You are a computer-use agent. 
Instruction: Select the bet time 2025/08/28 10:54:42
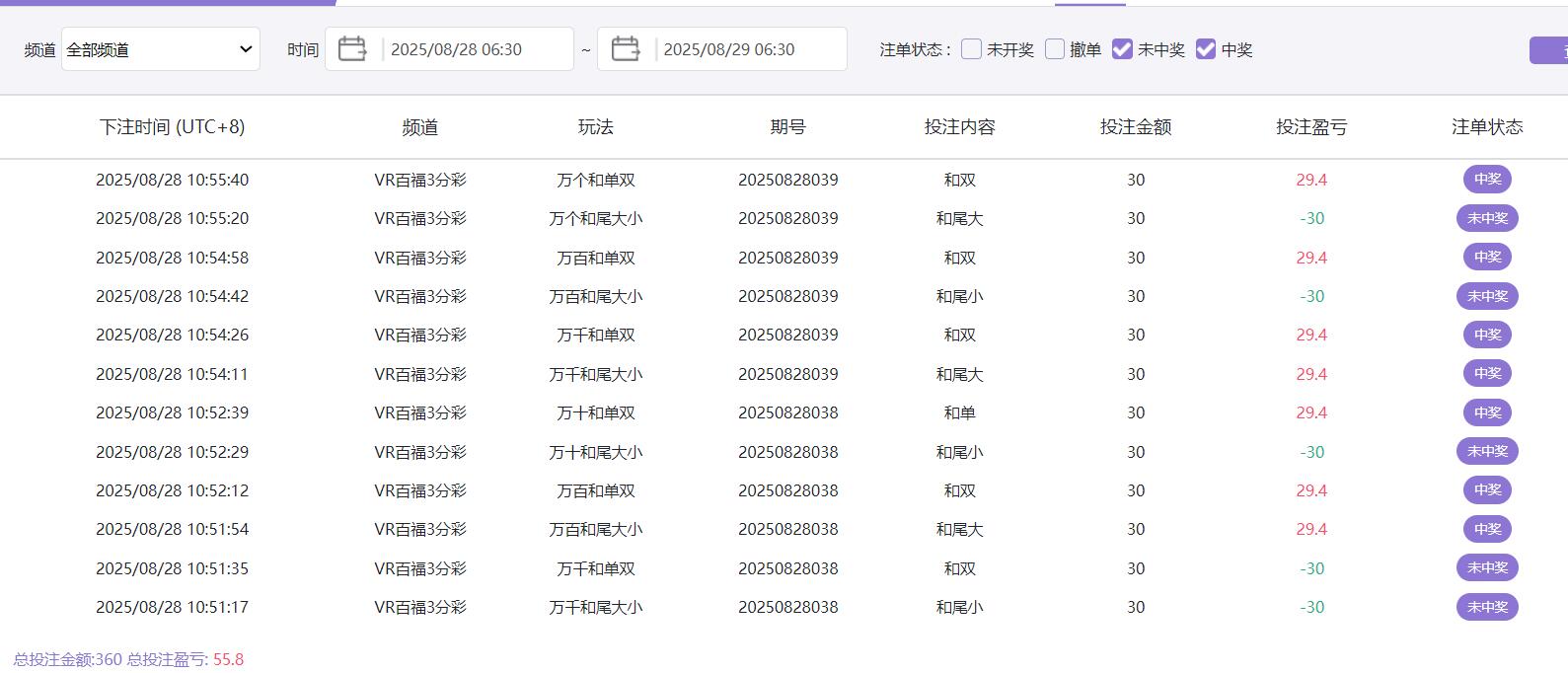point(172,296)
